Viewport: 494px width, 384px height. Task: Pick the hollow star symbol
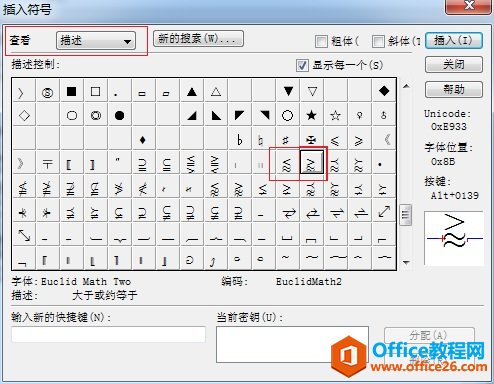click(335, 115)
